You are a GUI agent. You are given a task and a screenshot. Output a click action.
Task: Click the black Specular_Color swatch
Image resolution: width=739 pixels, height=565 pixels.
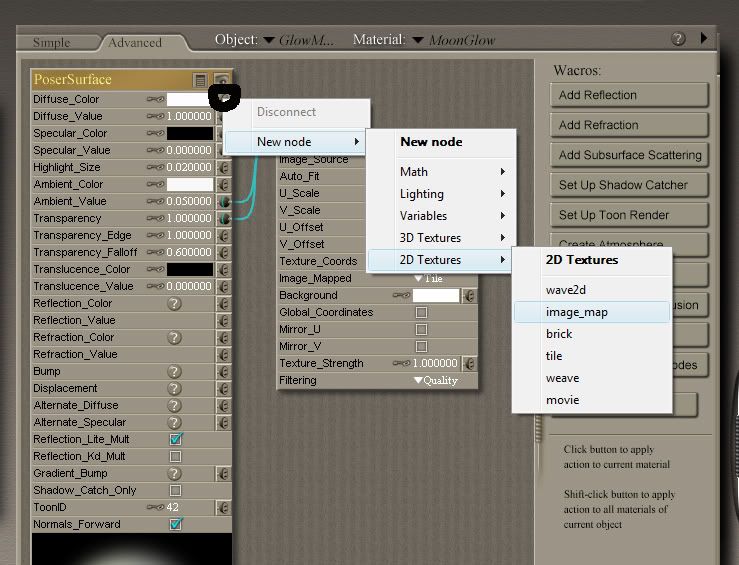click(x=190, y=133)
